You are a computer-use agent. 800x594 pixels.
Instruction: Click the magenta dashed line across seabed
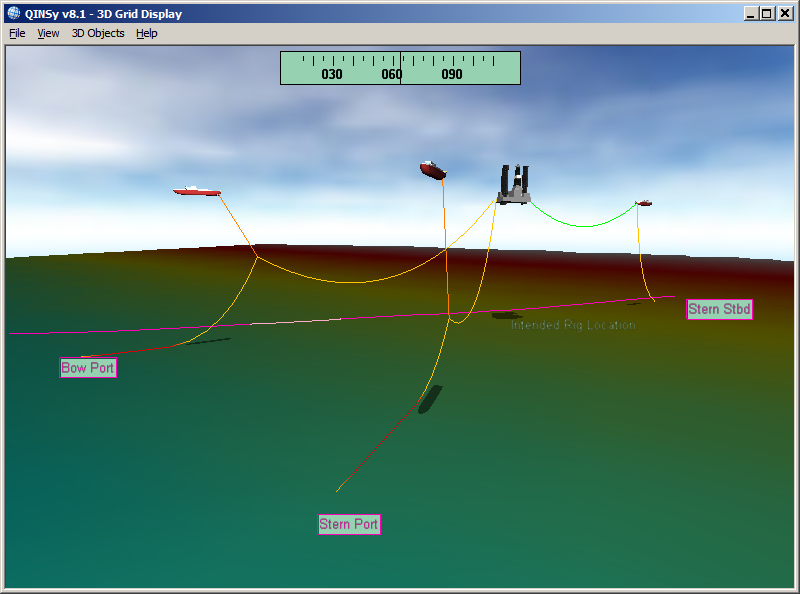pos(300,324)
